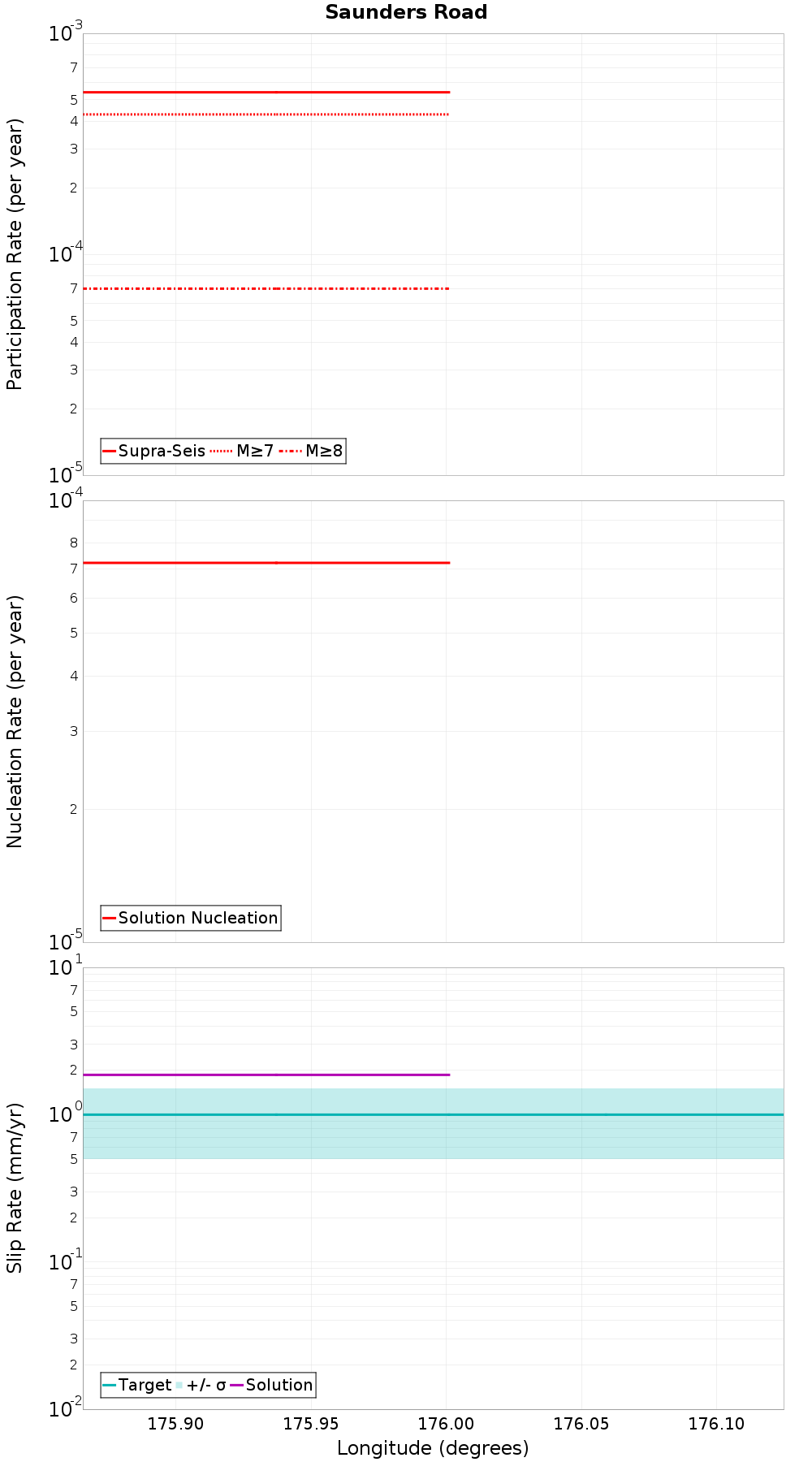Click the Saunders Road chart title

(x=406, y=12)
